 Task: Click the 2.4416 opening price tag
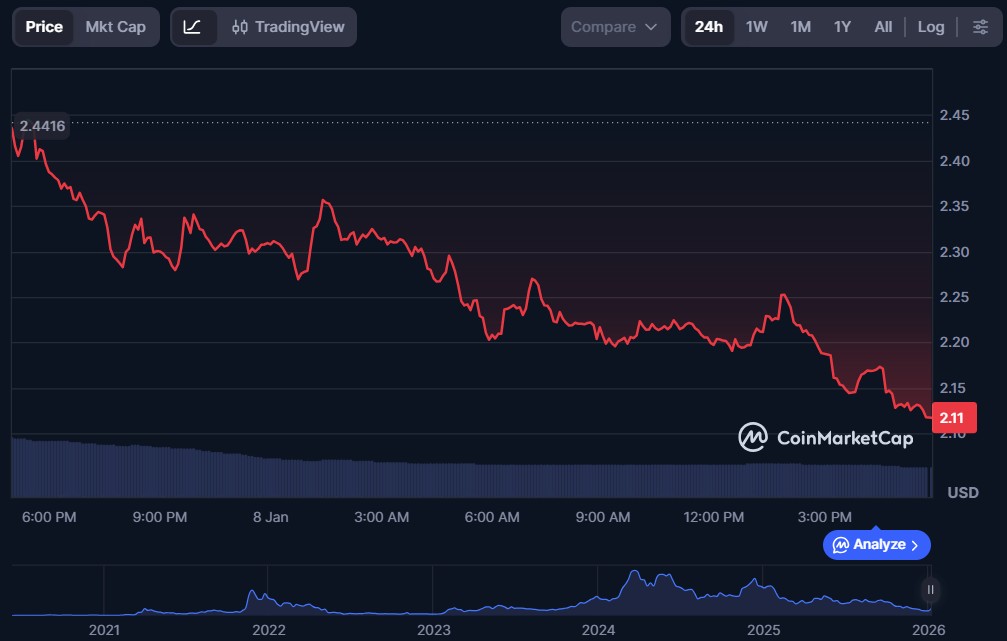pos(42,125)
